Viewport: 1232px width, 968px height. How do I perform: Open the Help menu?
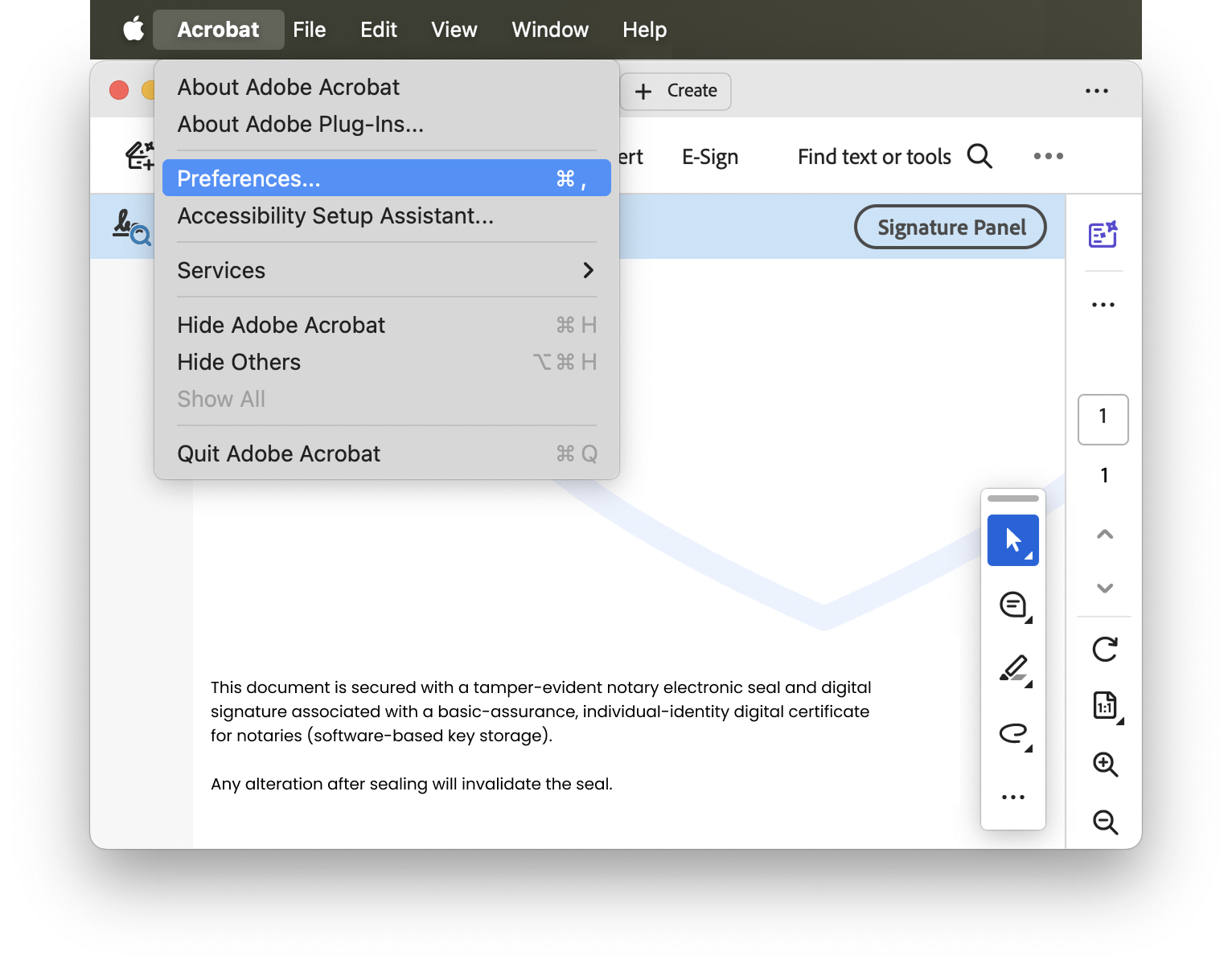(x=644, y=30)
